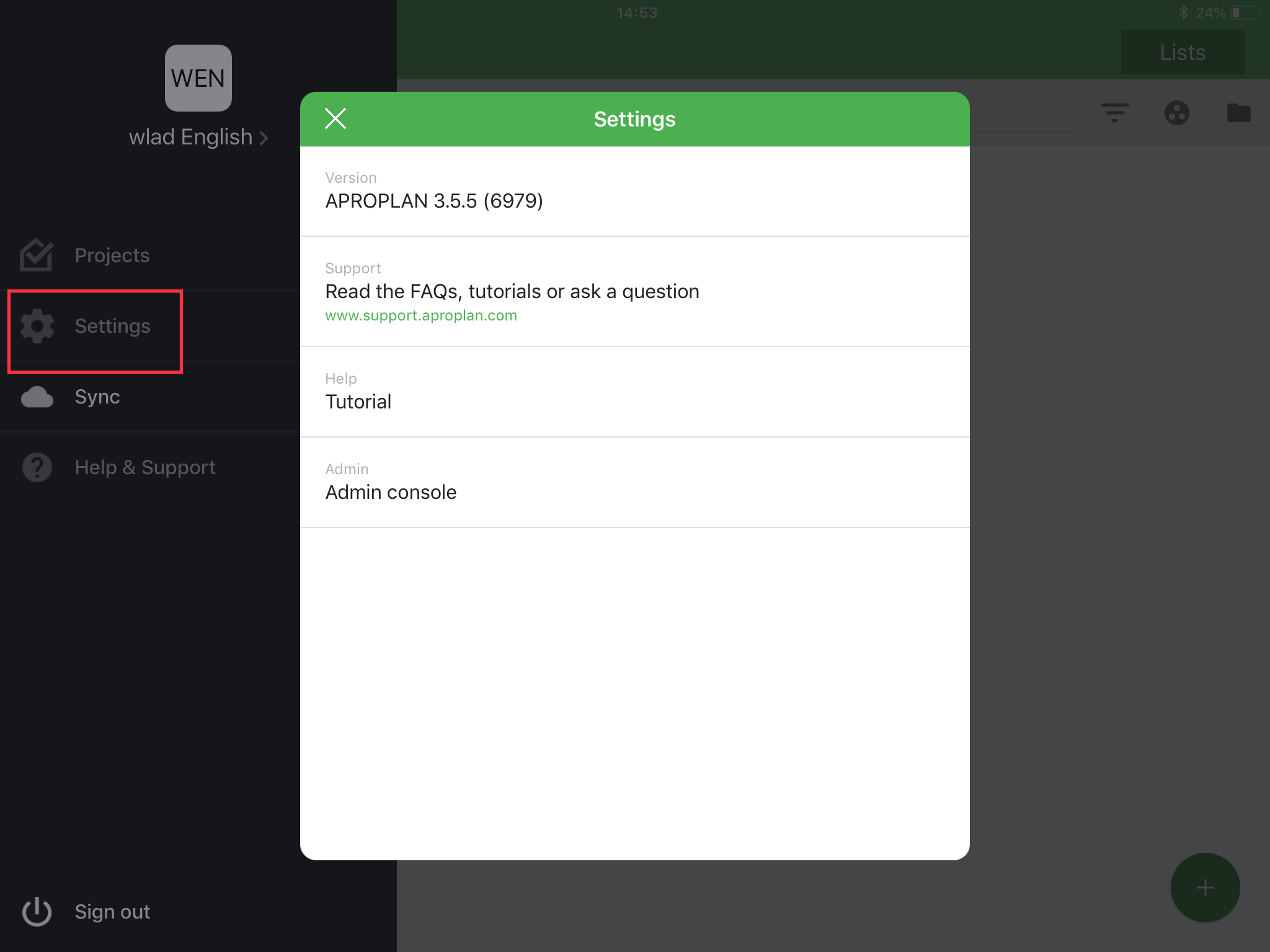
Task: Tap the green plus add button
Action: tap(1205, 888)
